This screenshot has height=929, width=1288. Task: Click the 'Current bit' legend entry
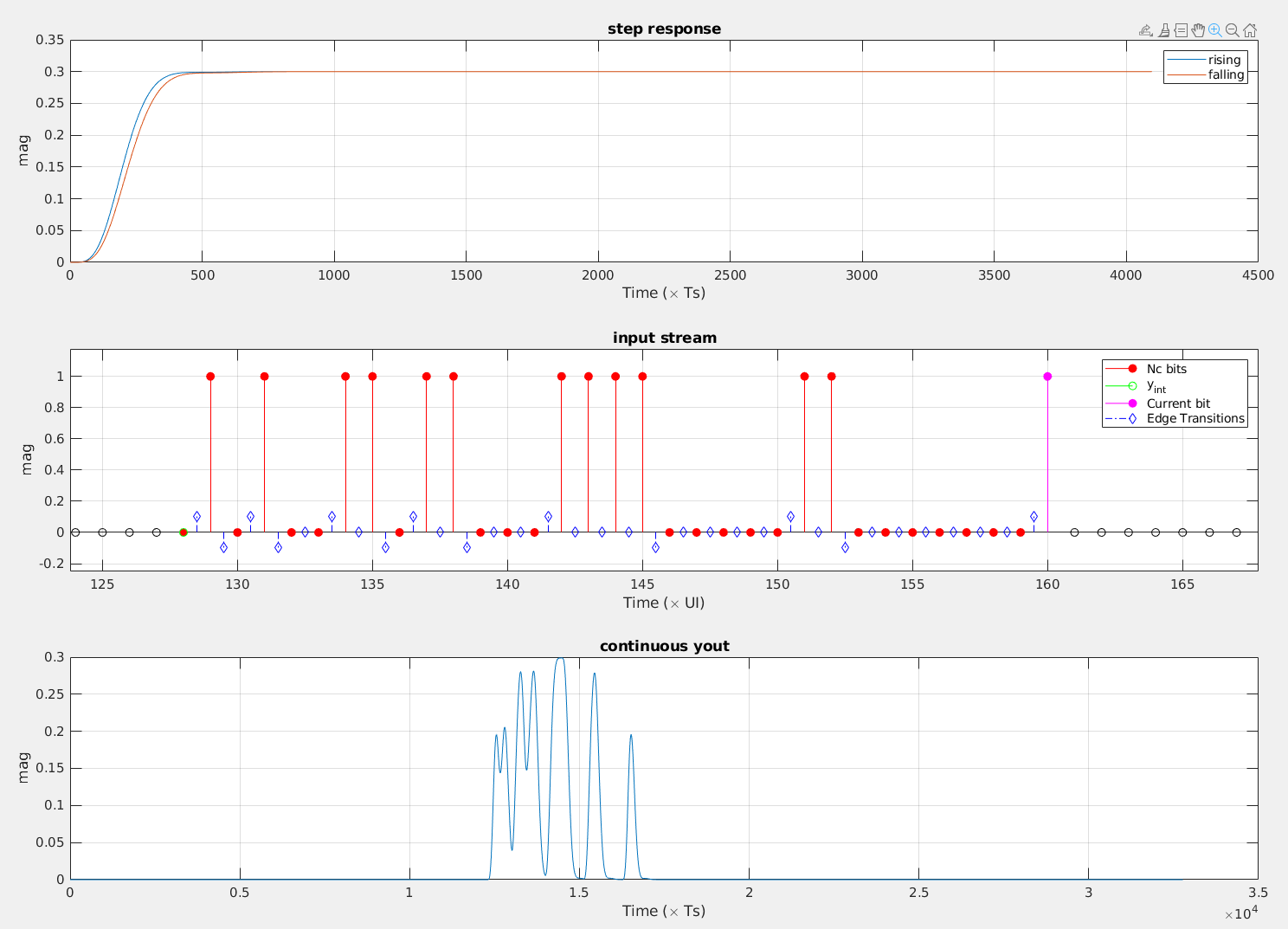1178,403
